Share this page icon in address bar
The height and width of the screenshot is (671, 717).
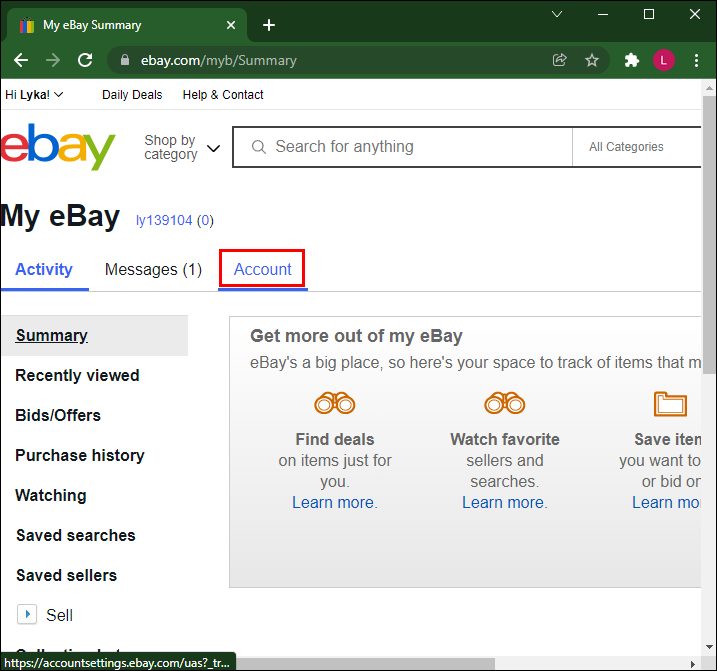coord(560,60)
